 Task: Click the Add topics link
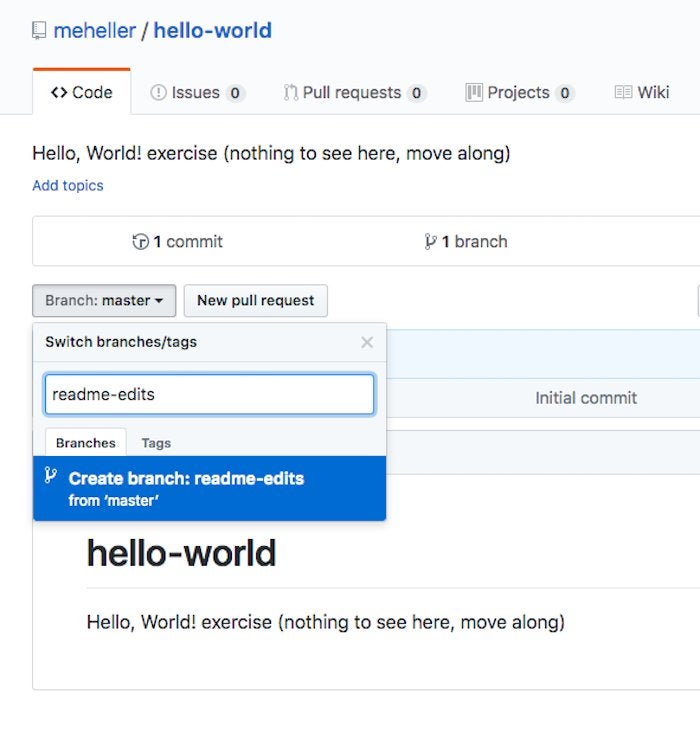pos(68,185)
